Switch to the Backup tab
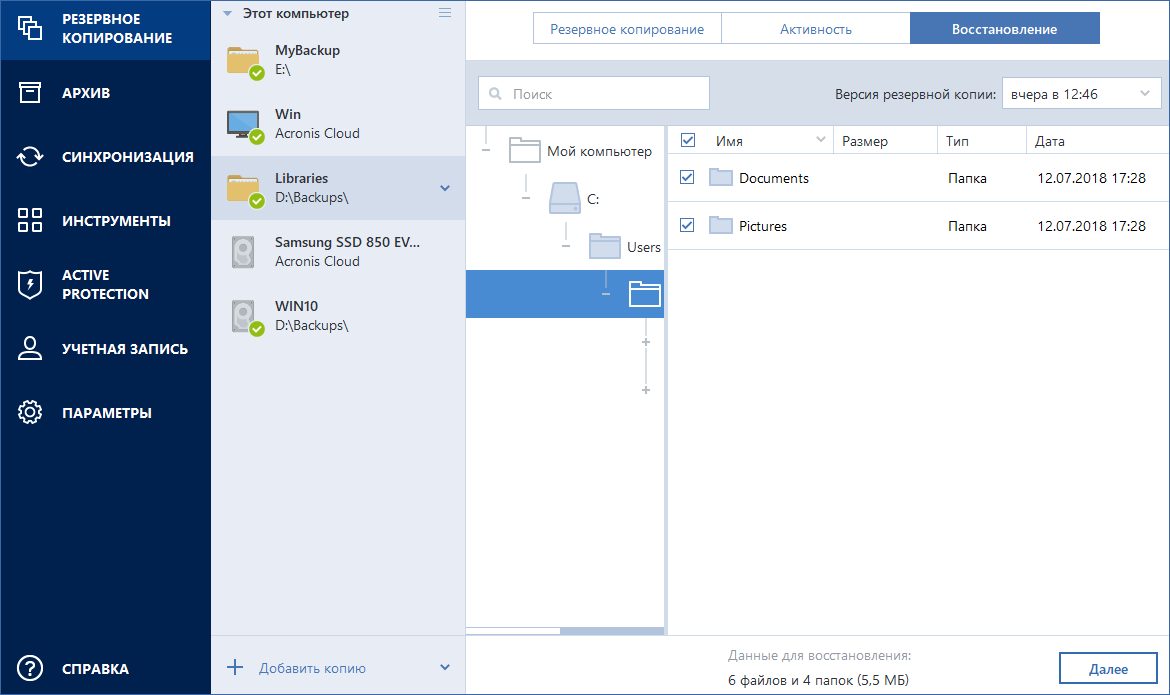Screen dimensions: 1170x695 point(626,29)
